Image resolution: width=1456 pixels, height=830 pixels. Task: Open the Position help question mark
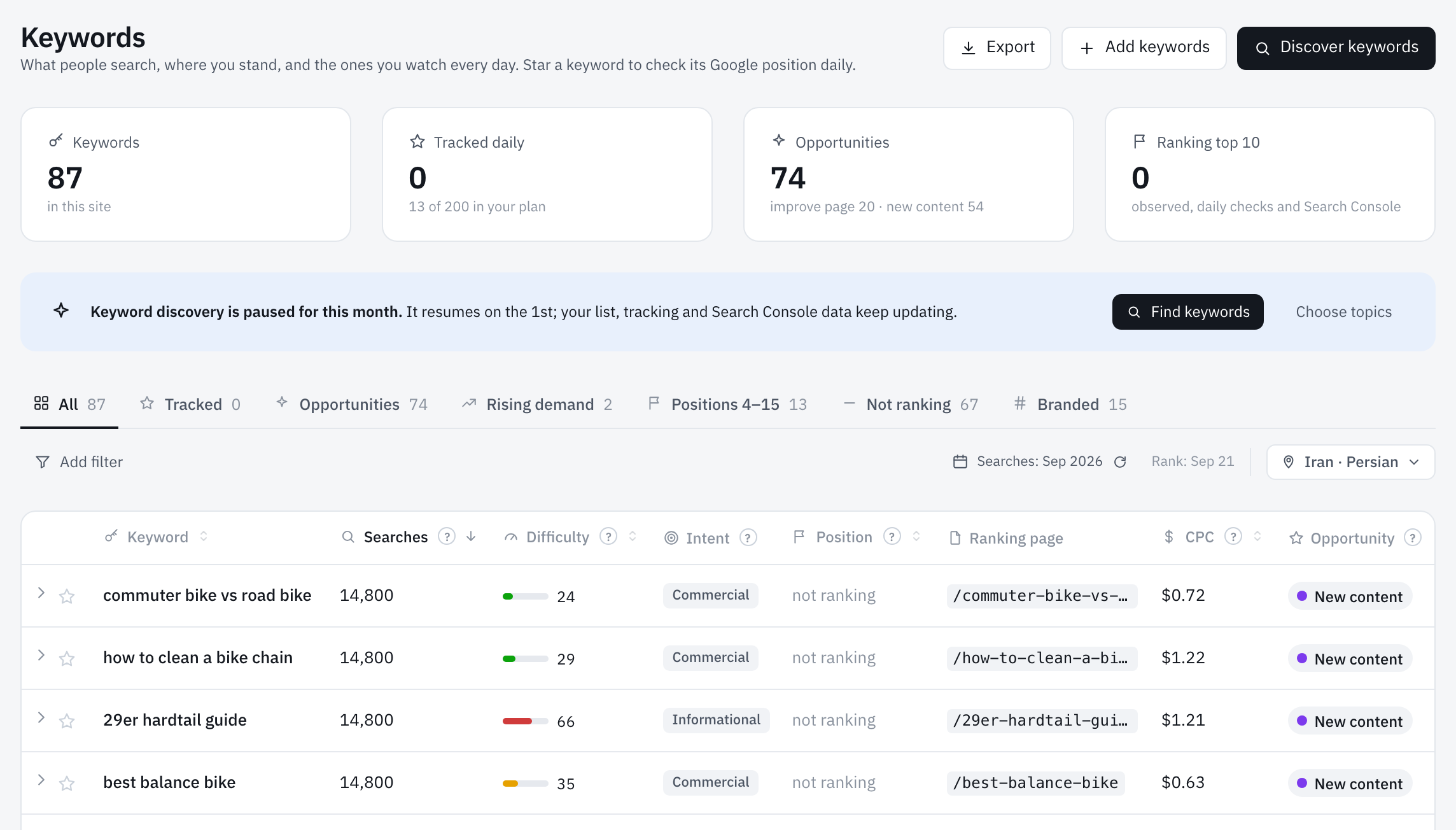pyautogui.click(x=892, y=537)
